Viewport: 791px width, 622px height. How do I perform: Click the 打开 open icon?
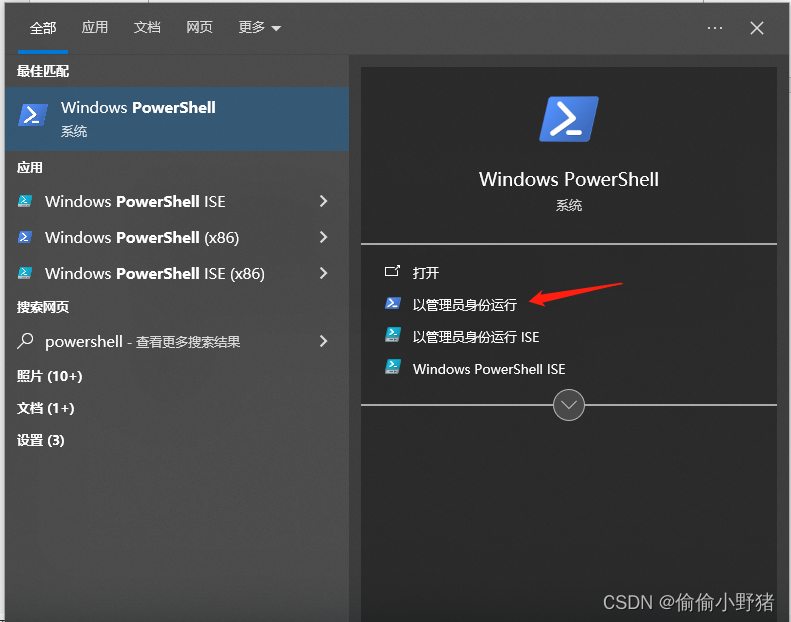[x=392, y=271]
